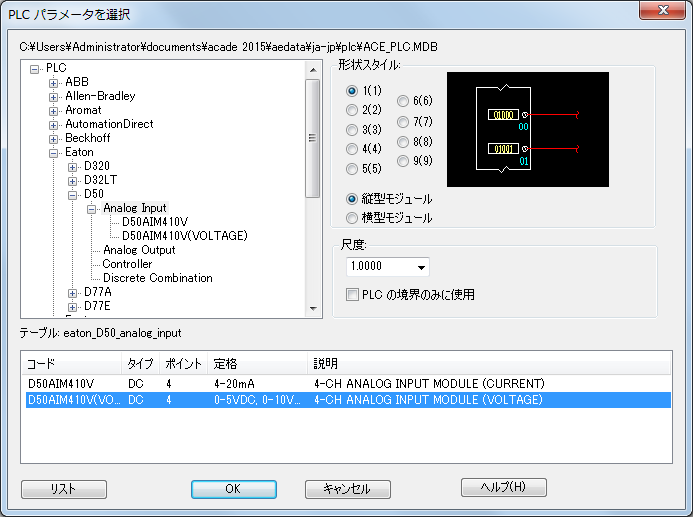This screenshot has height=517, width=693.
Task: Sort by コード column header
Action: click(73, 364)
